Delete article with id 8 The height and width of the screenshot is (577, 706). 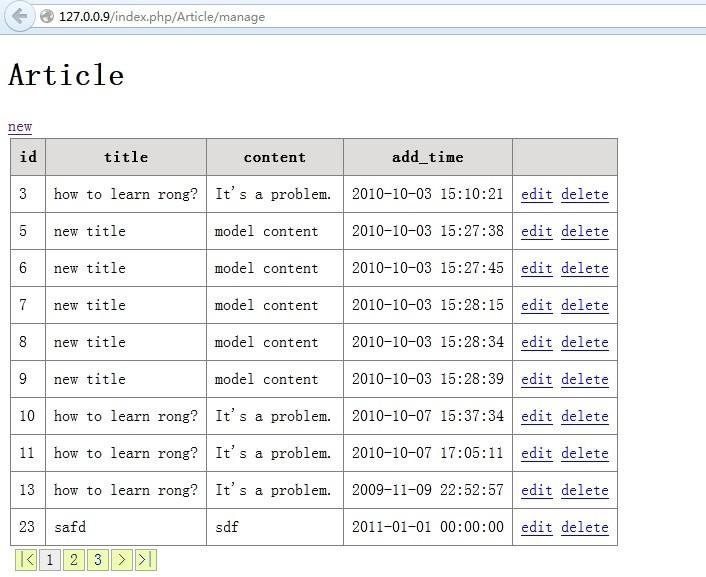(x=585, y=342)
